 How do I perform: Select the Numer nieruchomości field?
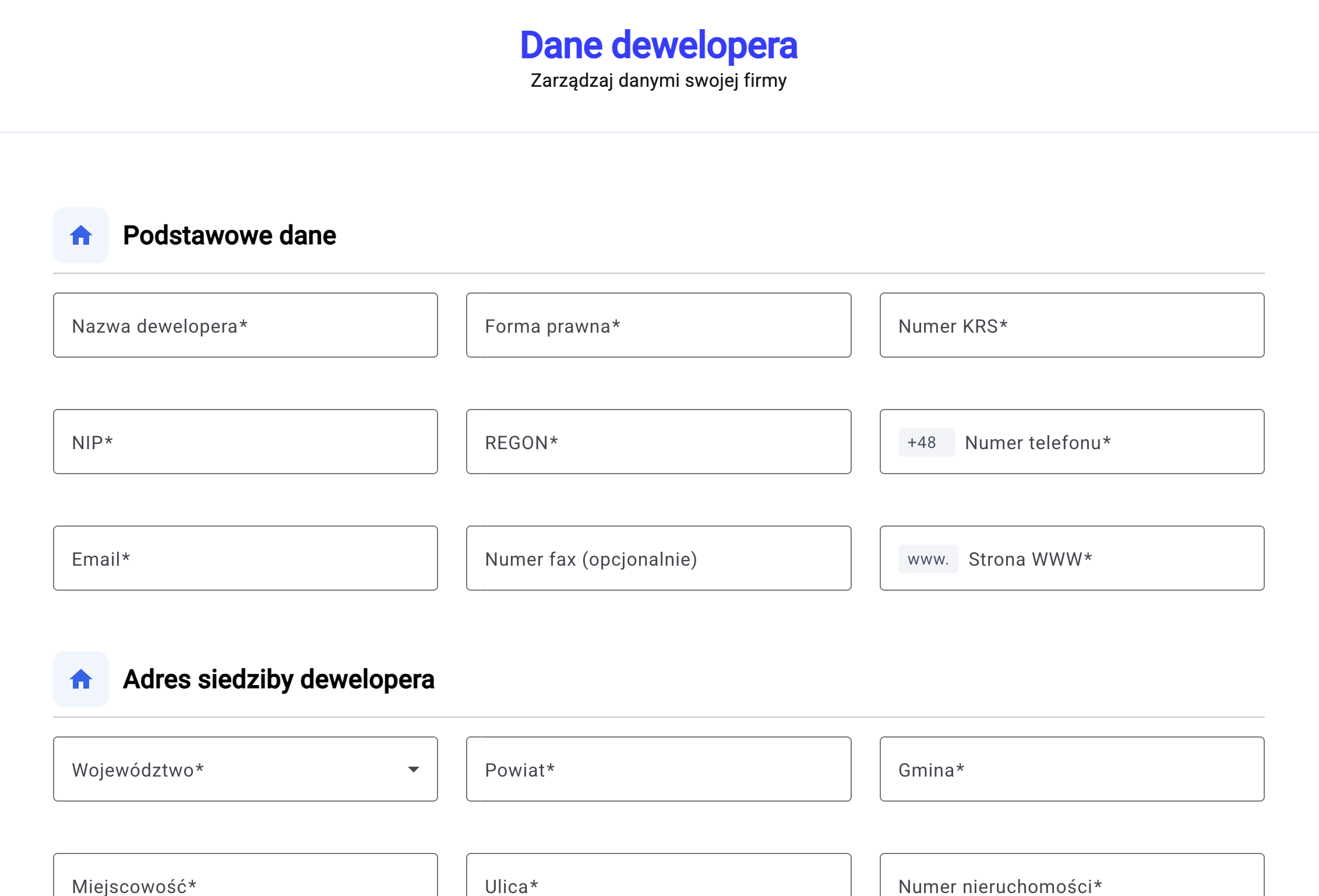pyautogui.click(x=1071, y=883)
